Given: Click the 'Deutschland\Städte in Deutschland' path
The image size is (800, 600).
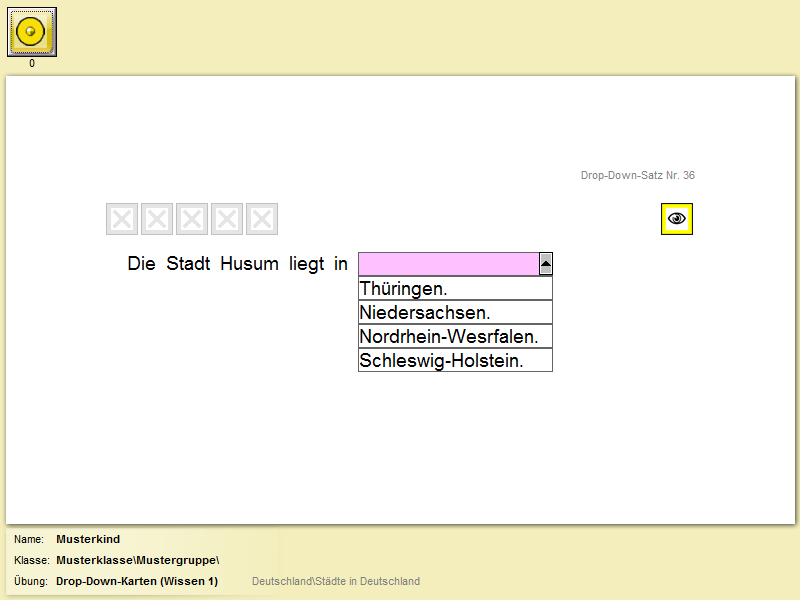Looking at the screenshot, I should [336, 581].
